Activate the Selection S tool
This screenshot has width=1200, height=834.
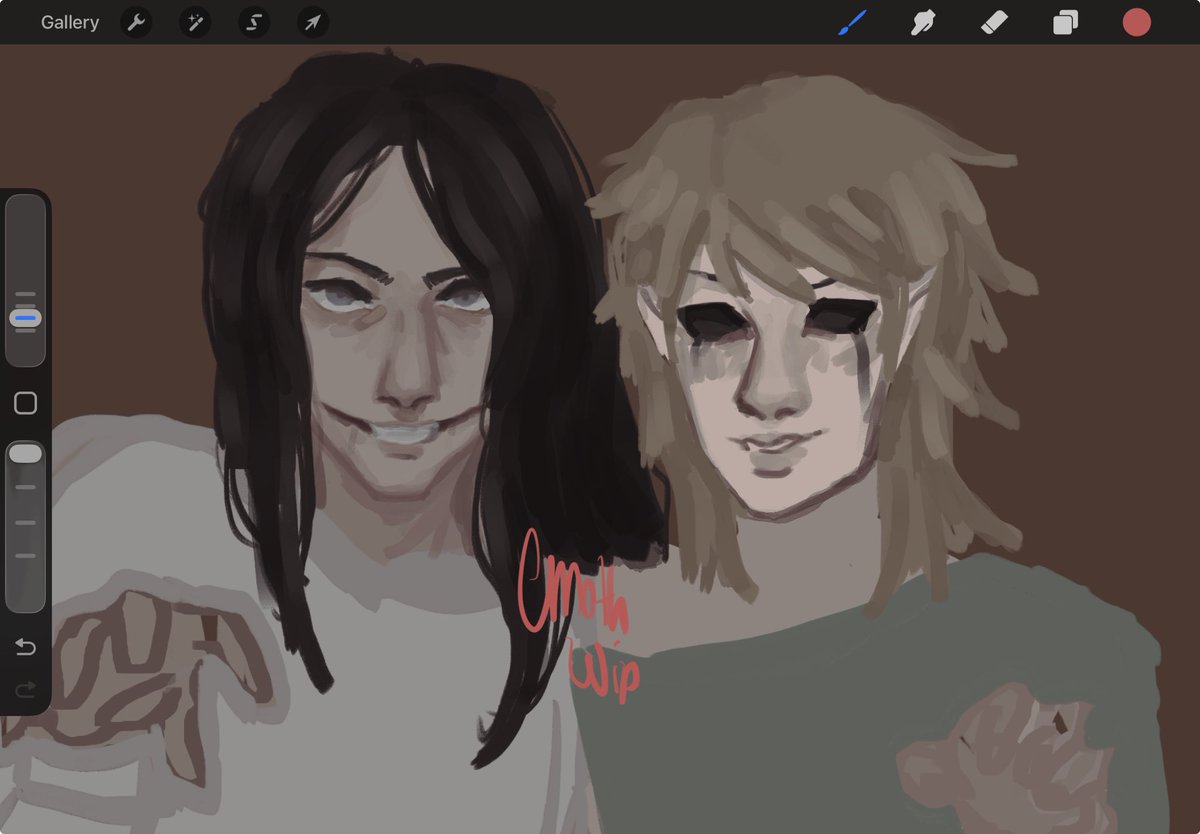click(254, 22)
